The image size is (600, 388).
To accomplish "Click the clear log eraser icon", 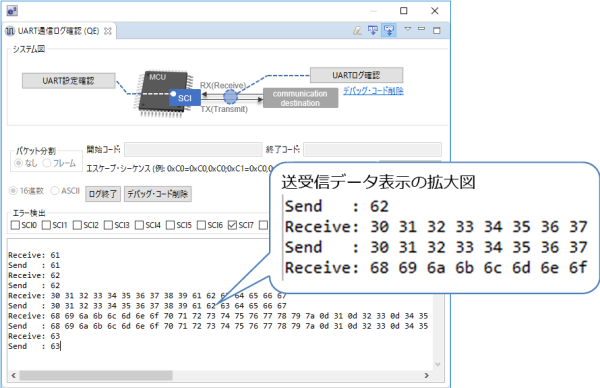I will point(357,30).
